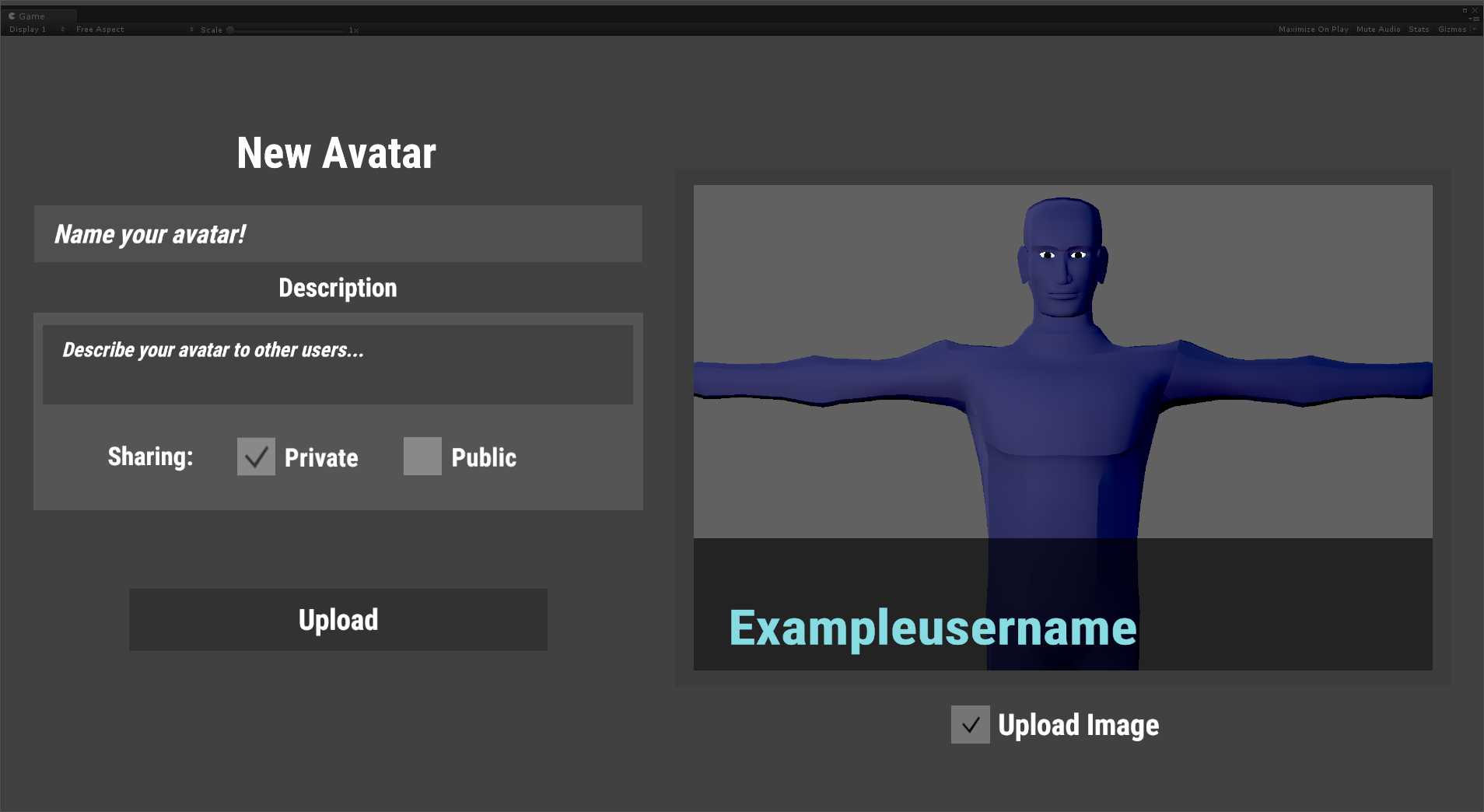Toggle Mute Audio in toolbar
The width and height of the screenshot is (1484, 812).
coord(1377,30)
